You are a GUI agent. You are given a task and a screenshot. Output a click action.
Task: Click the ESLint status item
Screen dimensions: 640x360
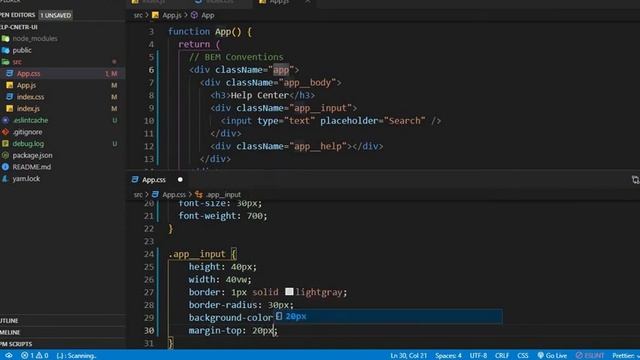coord(590,356)
